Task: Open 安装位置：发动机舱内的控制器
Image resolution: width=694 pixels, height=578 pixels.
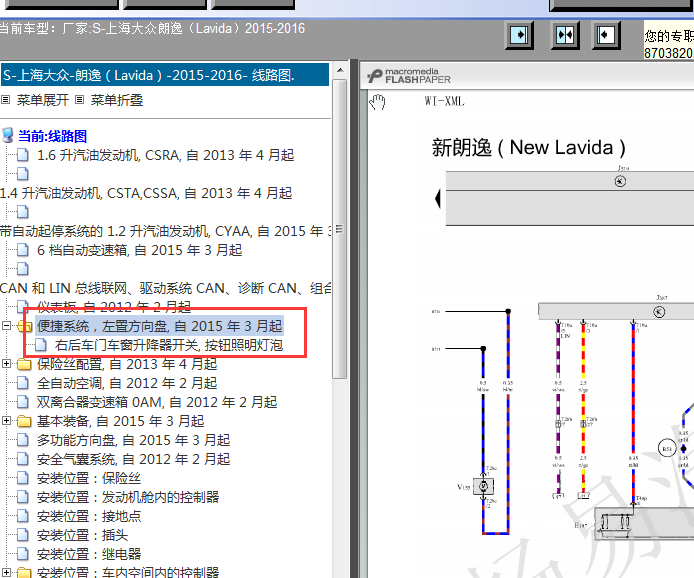Action: [x=128, y=497]
